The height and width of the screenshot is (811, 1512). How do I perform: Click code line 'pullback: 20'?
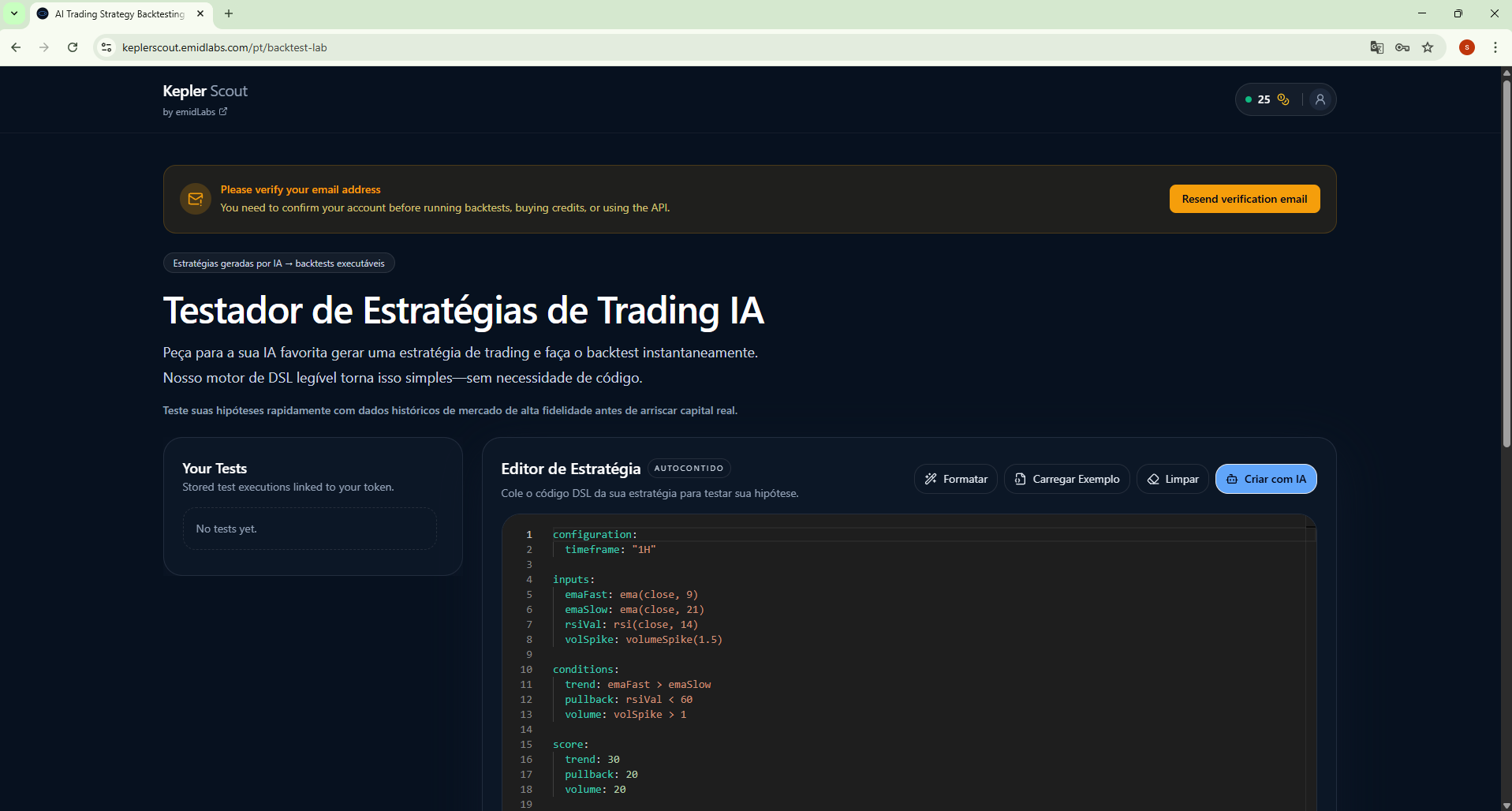(601, 775)
